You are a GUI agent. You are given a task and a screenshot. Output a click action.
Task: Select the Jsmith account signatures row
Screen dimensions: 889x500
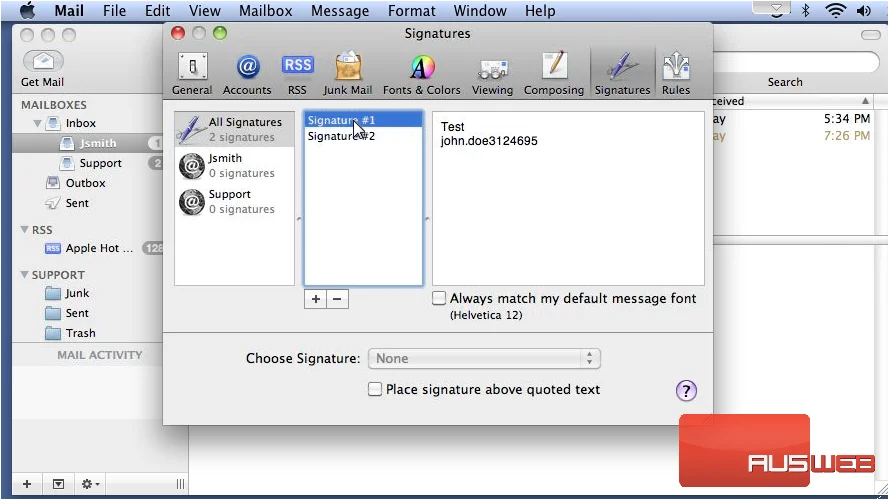click(x=234, y=166)
